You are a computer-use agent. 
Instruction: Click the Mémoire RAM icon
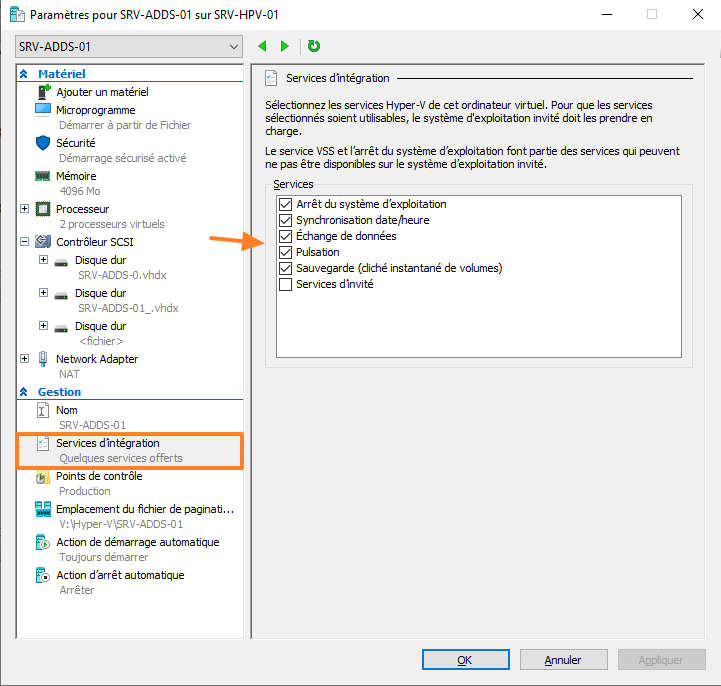pos(42,176)
